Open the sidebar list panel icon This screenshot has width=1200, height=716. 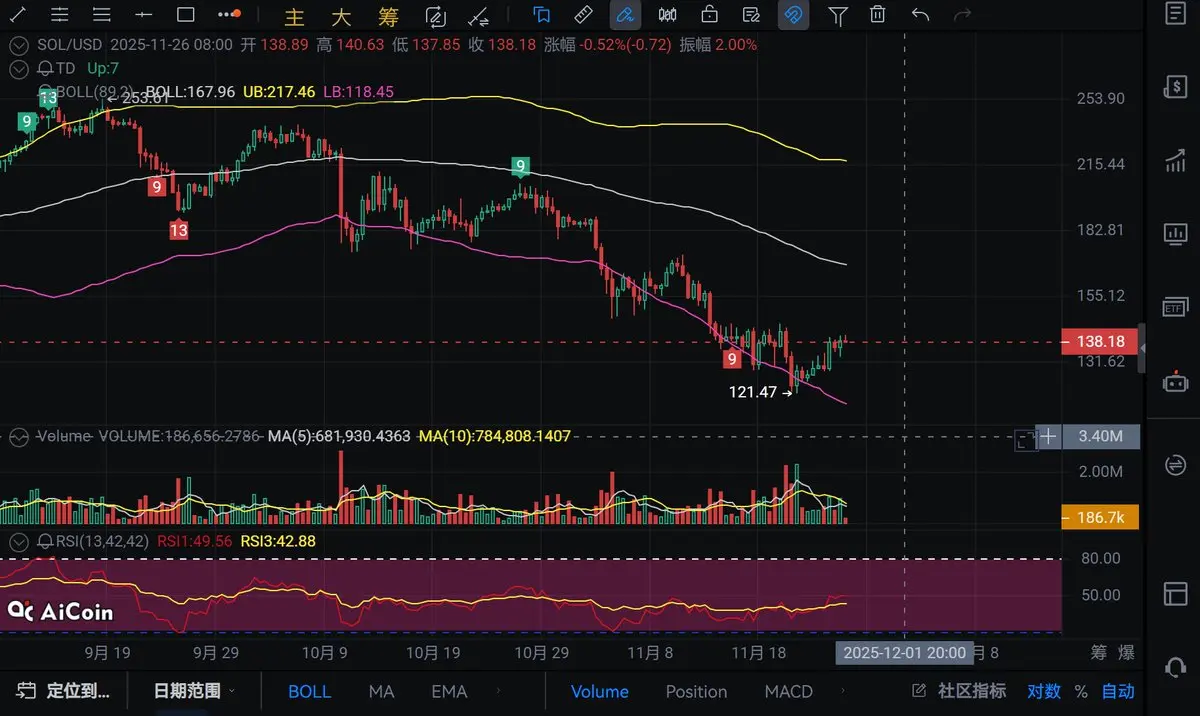tap(1175, 14)
